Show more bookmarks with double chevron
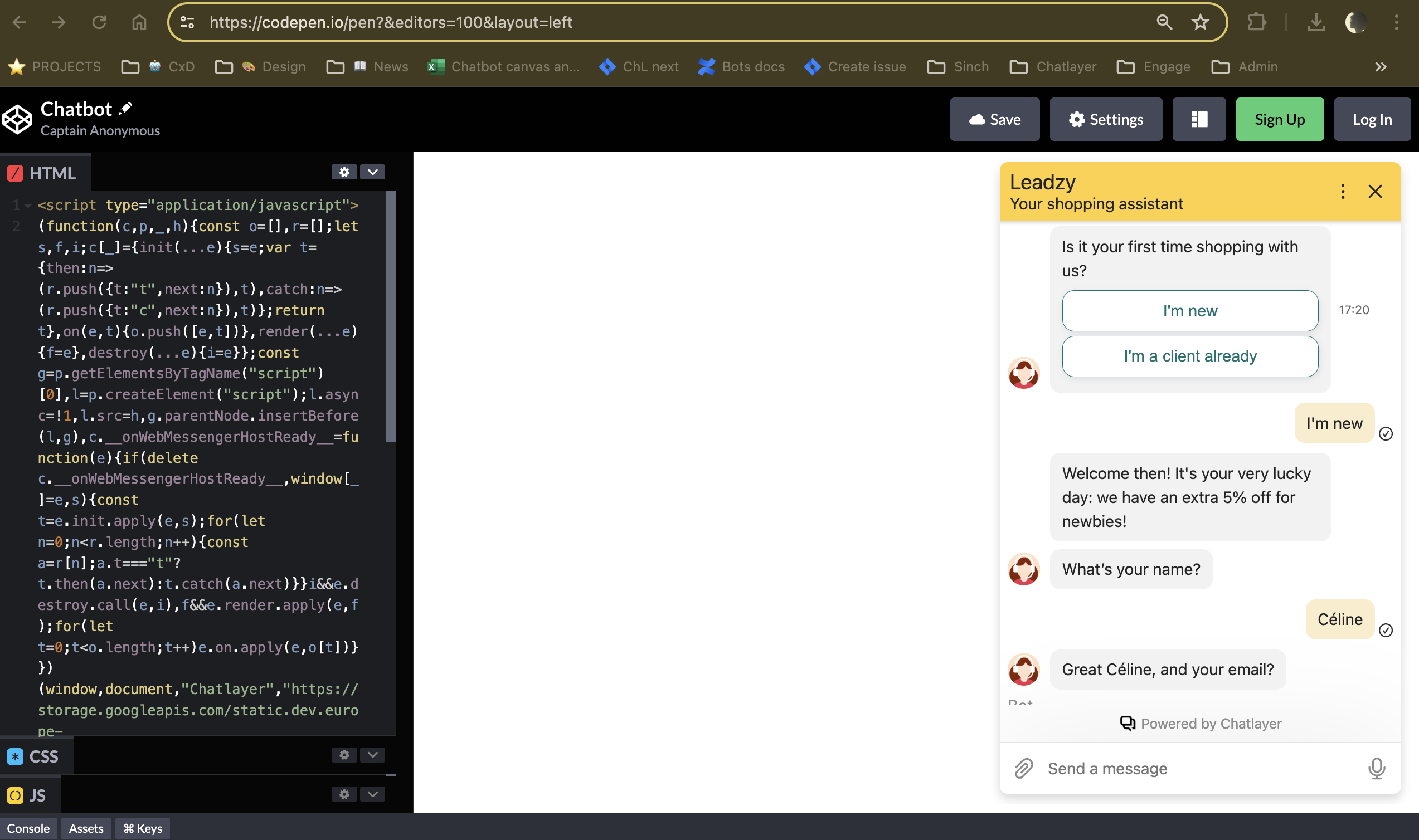 point(1381,67)
